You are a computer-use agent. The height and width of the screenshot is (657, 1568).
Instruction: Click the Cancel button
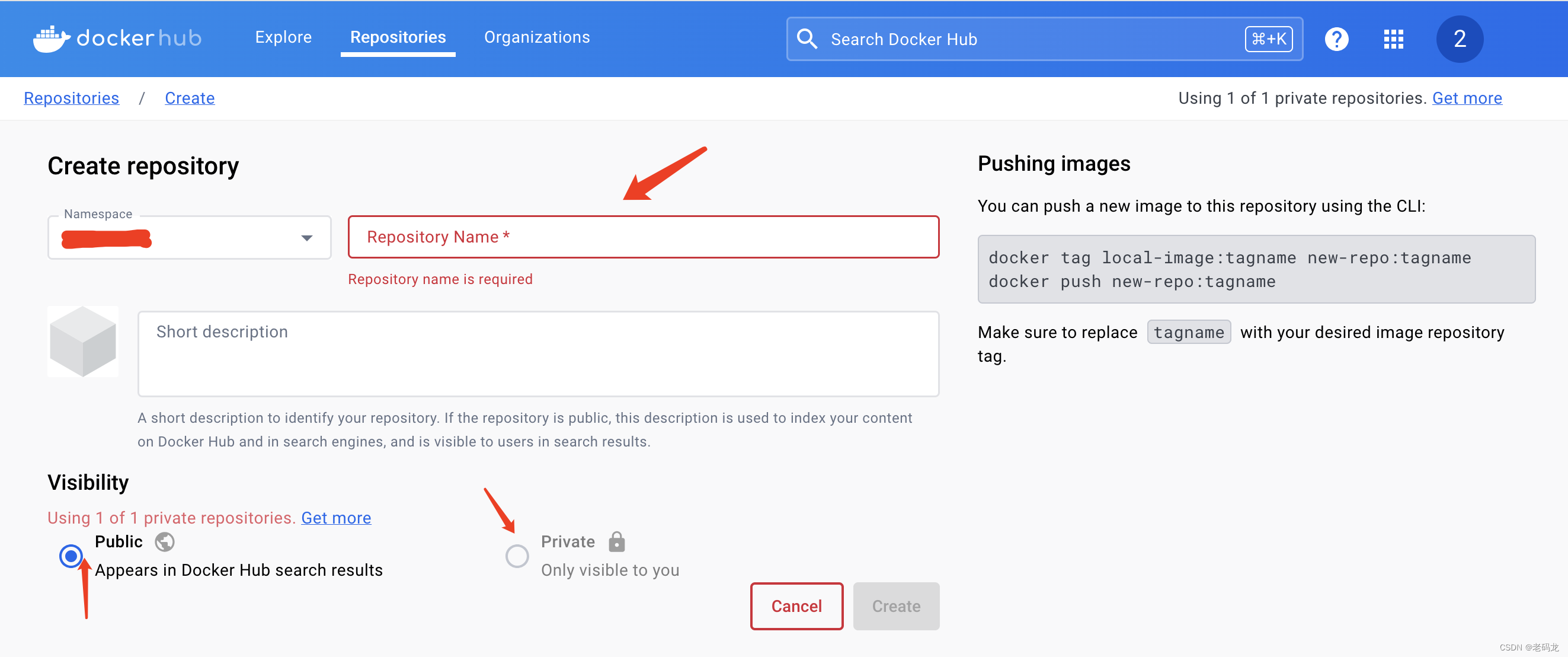(796, 606)
